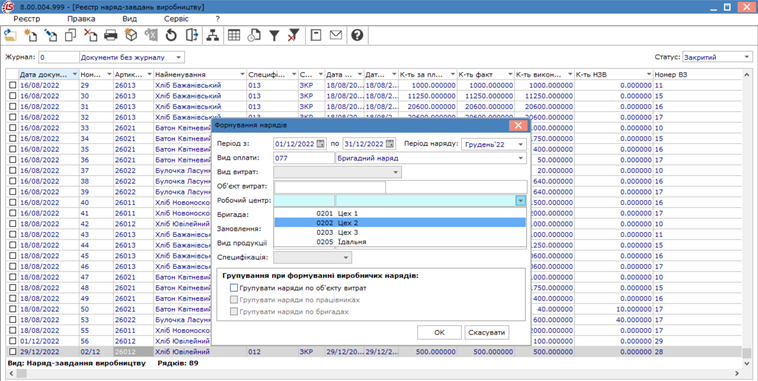Open the Правка menu
This screenshot has height=381, width=758.
click(81, 19)
